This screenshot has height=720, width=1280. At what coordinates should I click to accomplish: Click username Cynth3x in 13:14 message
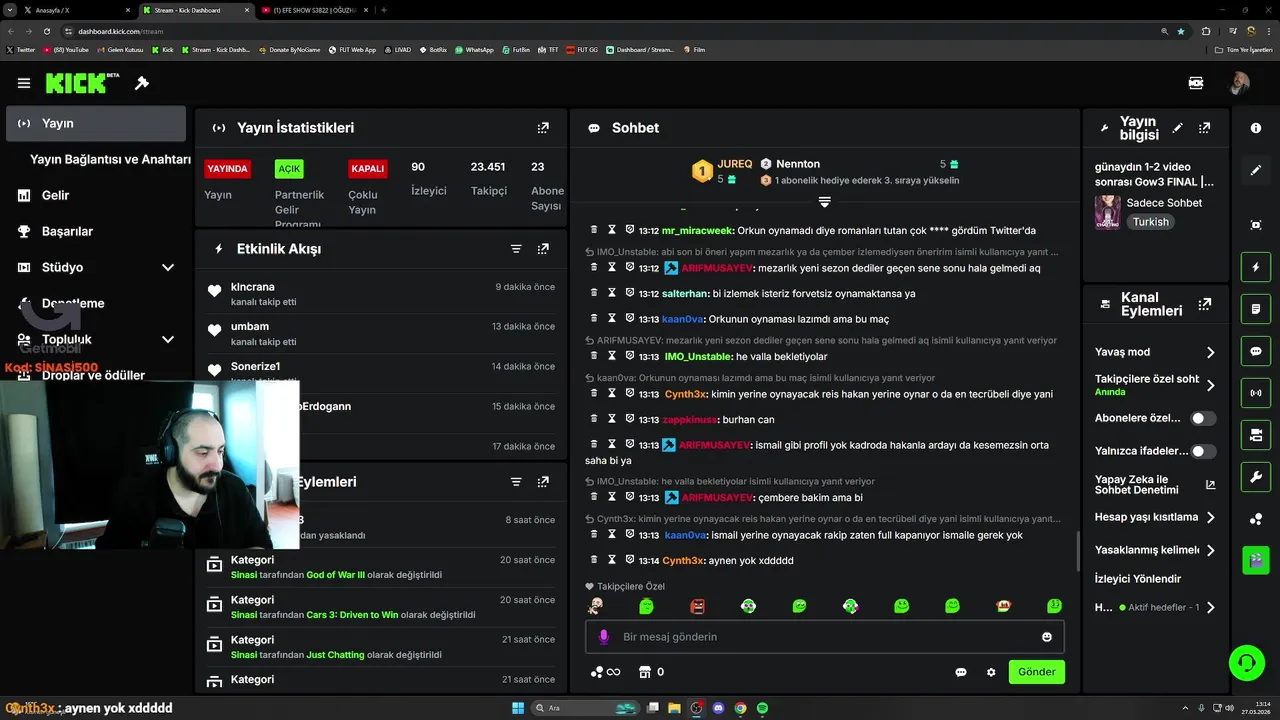[x=683, y=561]
